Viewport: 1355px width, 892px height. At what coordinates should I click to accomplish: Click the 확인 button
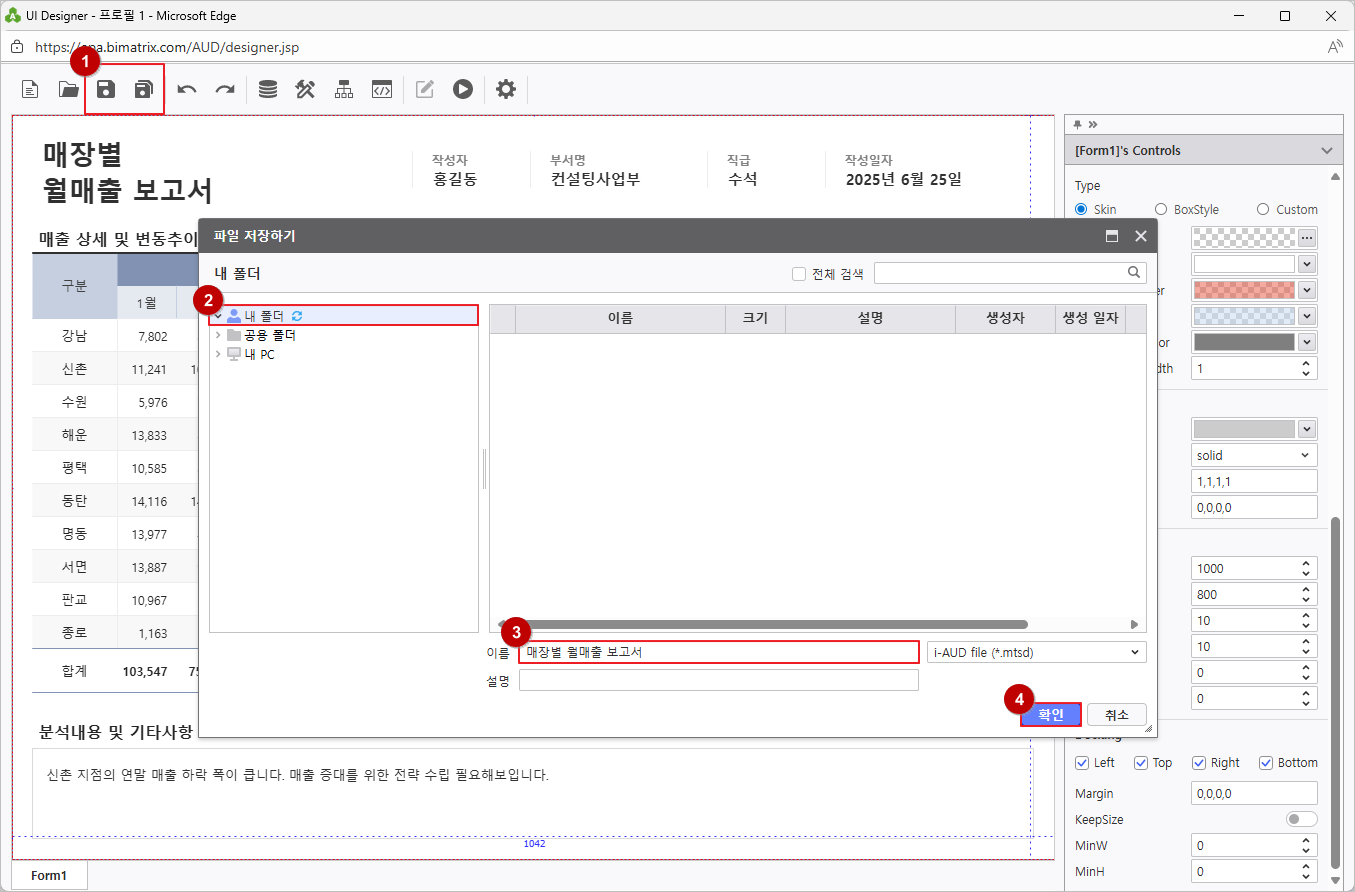pos(1051,715)
